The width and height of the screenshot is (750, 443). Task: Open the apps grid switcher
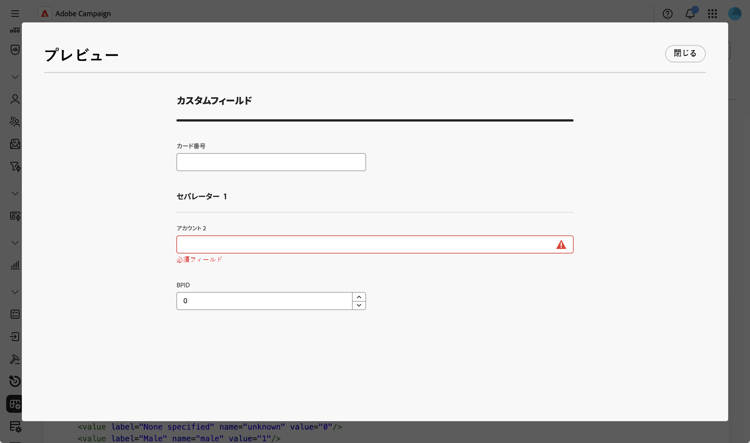[x=712, y=14]
